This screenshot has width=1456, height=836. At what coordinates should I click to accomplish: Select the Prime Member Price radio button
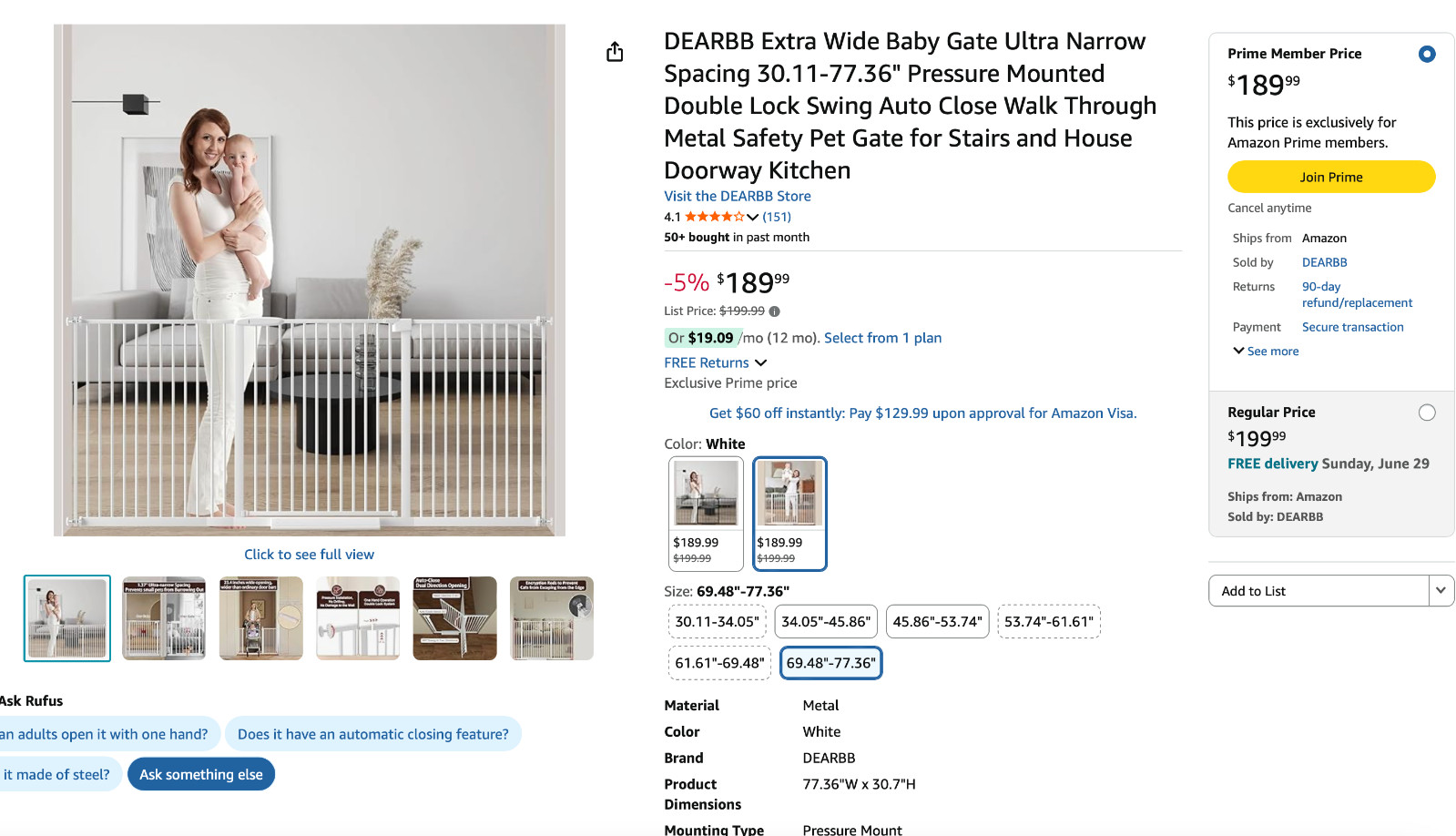click(x=1426, y=54)
